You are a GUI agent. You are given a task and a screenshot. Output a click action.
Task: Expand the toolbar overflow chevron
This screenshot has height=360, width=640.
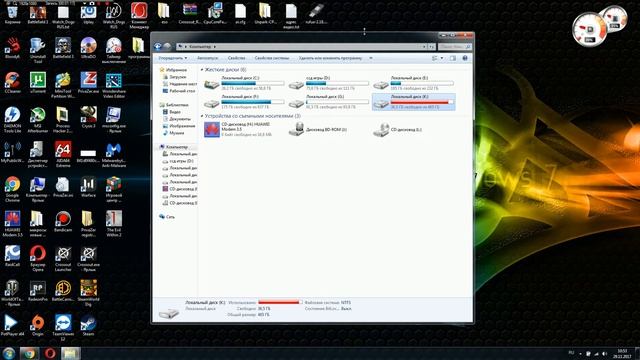371,58
